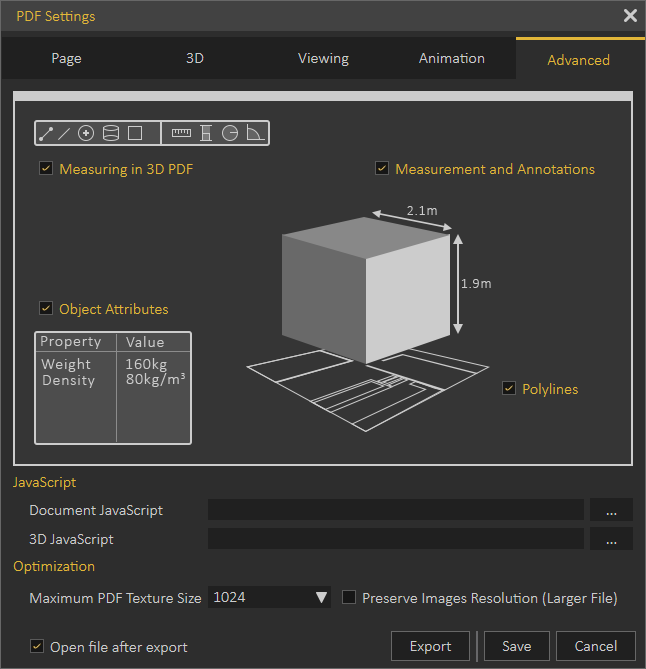Switch to the Page tab
Screen dimensions: 646x669
click(66, 58)
